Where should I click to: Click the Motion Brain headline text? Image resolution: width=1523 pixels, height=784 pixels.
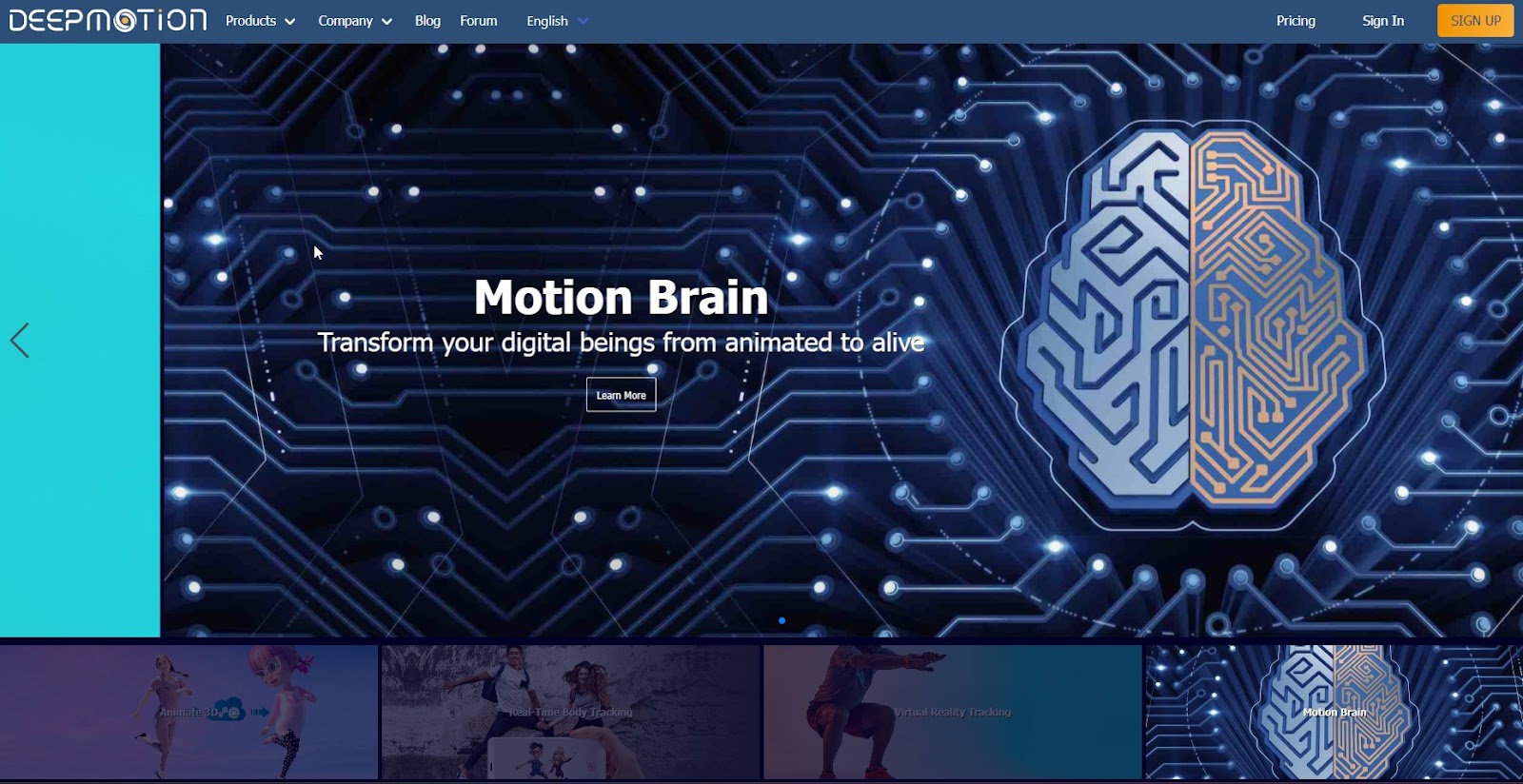click(621, 297)
